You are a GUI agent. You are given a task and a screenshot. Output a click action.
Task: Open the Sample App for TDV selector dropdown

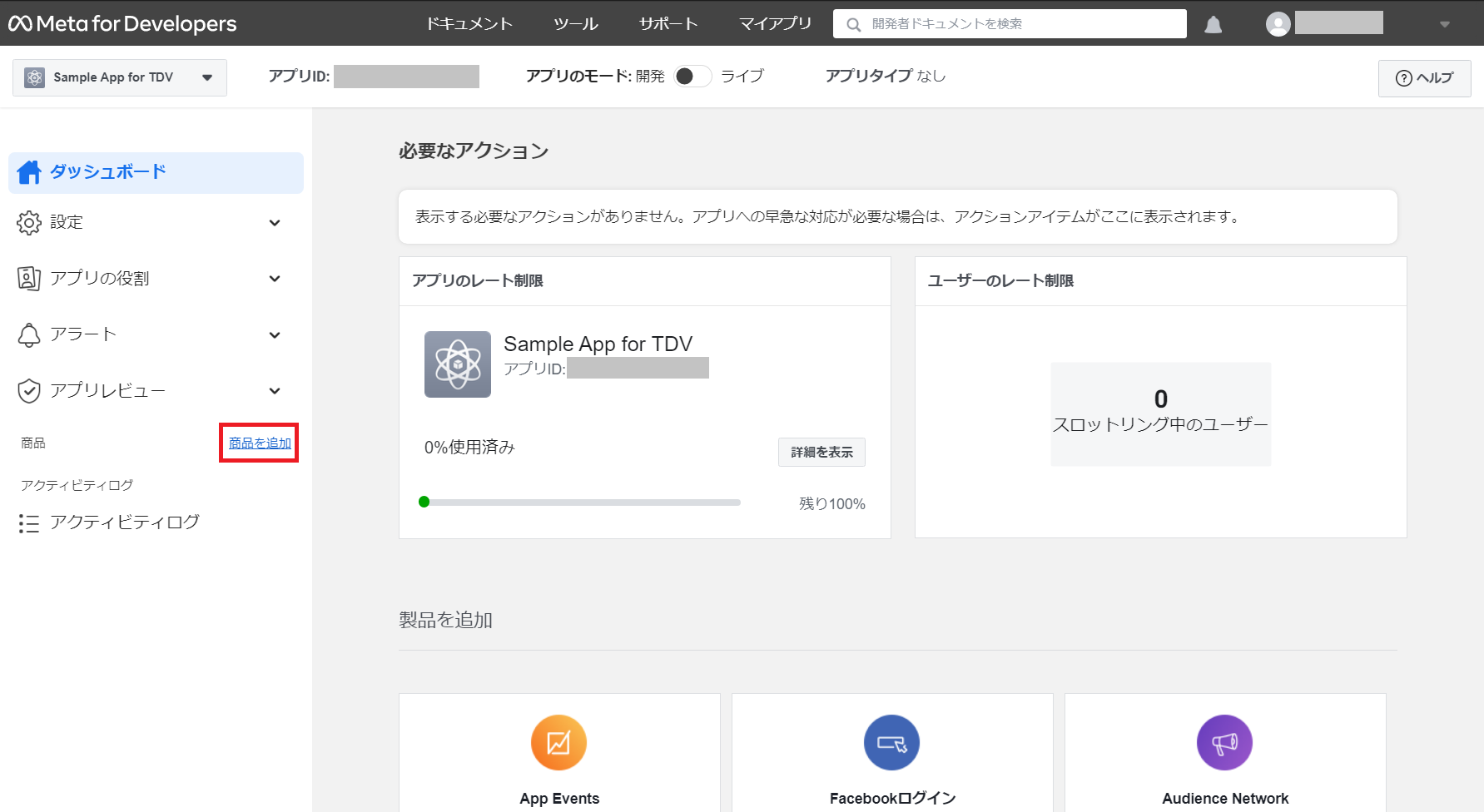(120, 77)
